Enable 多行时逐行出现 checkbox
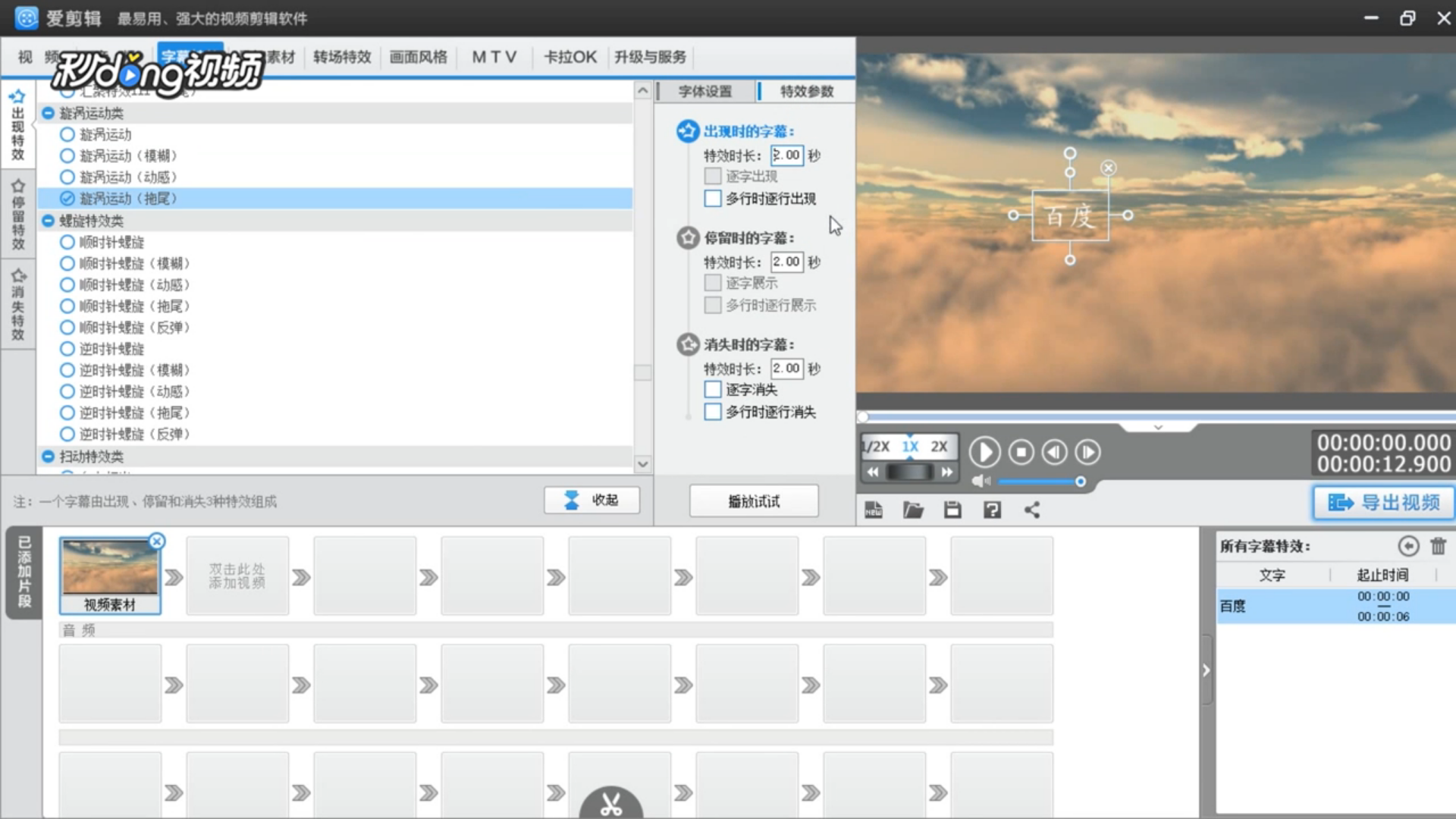1456x819 pixels. pos(713,199)
